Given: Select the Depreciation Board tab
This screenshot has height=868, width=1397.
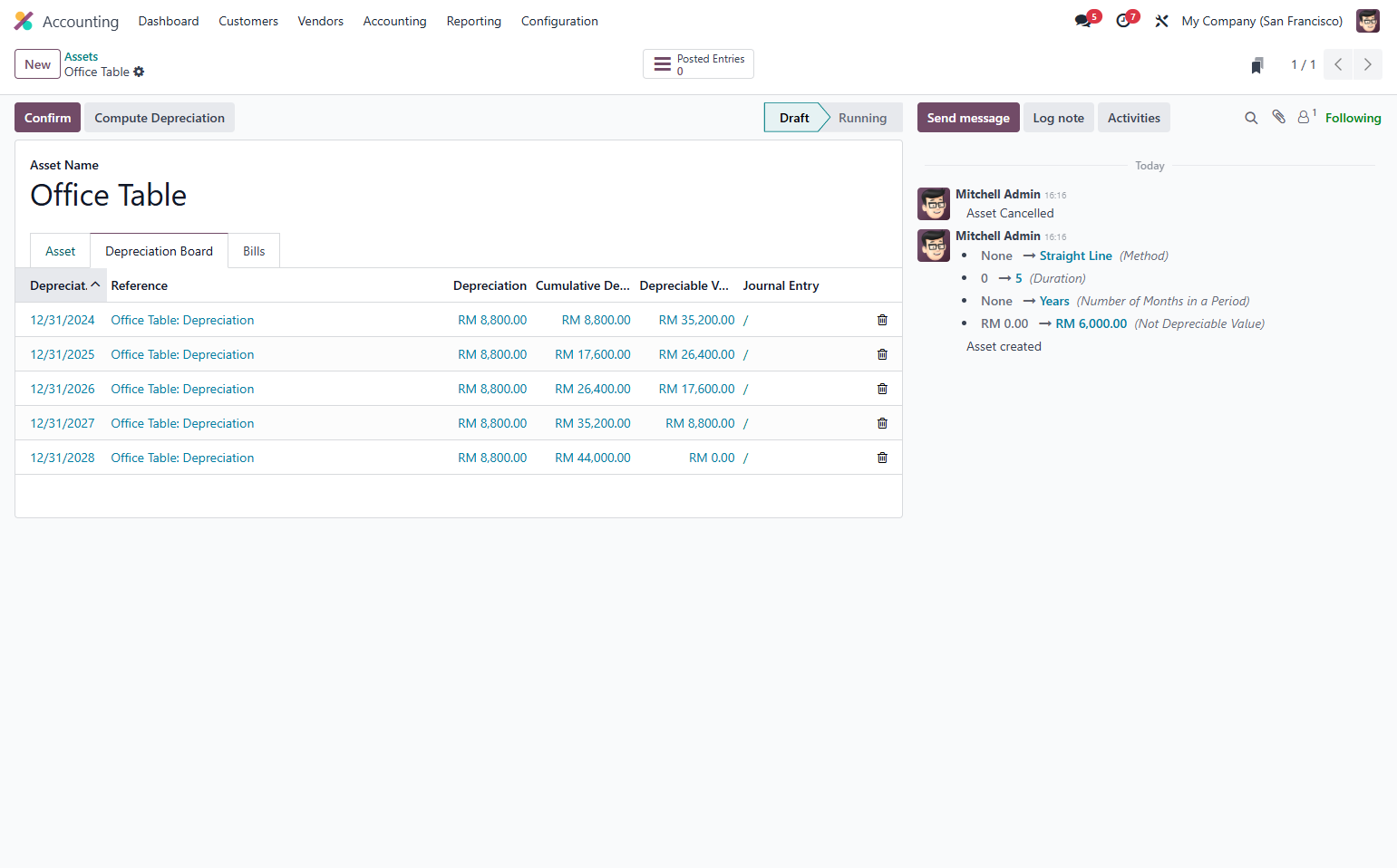Looking at the screenshot, I should pyautogui.click(x=159, y=251).
